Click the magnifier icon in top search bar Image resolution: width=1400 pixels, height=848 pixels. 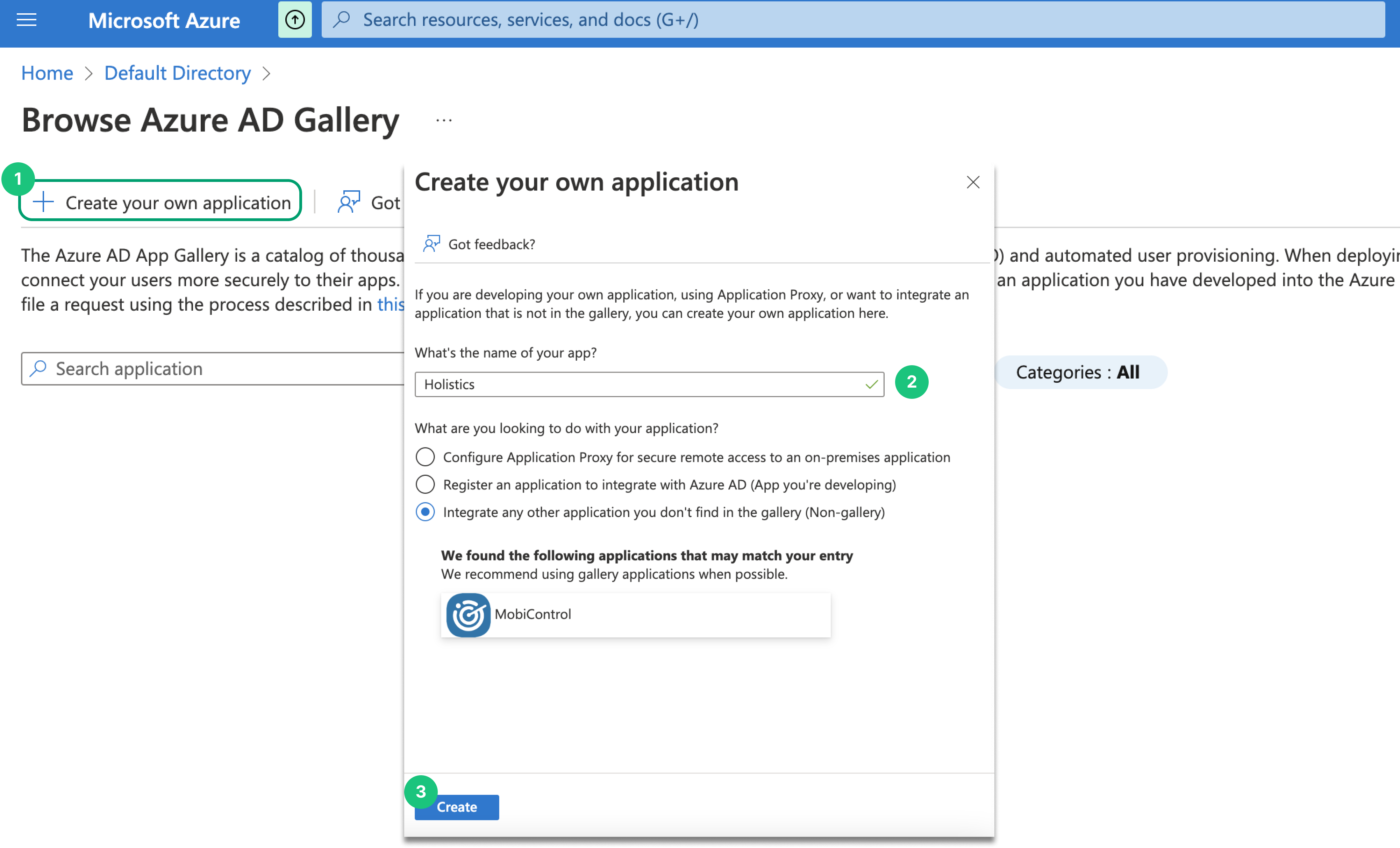[342, 20]
